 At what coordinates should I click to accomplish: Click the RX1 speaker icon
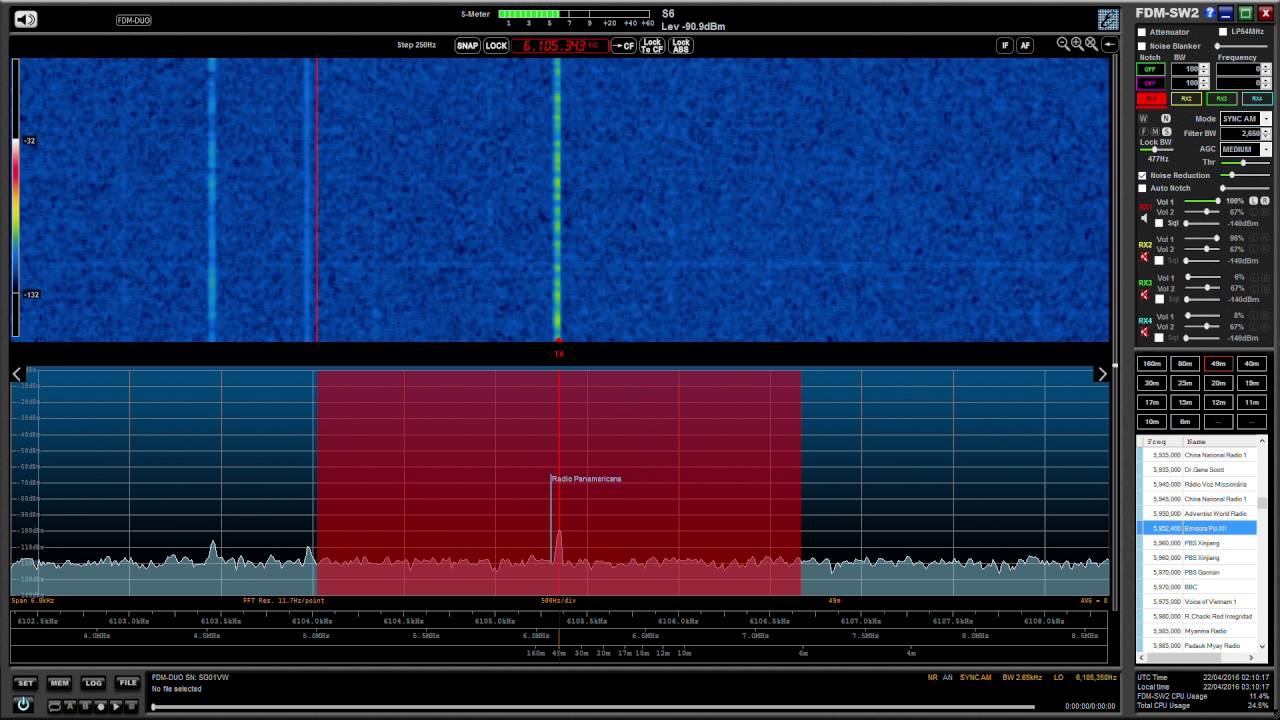click(x=1145, y=219)
